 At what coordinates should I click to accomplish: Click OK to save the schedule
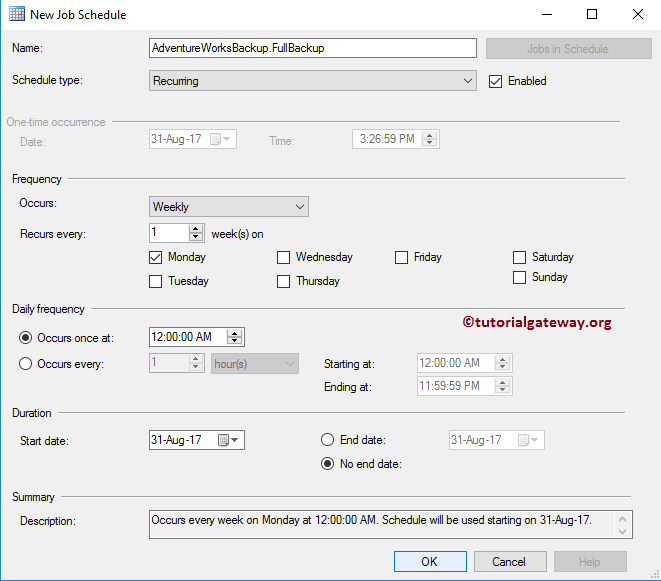tap(429, 561)
